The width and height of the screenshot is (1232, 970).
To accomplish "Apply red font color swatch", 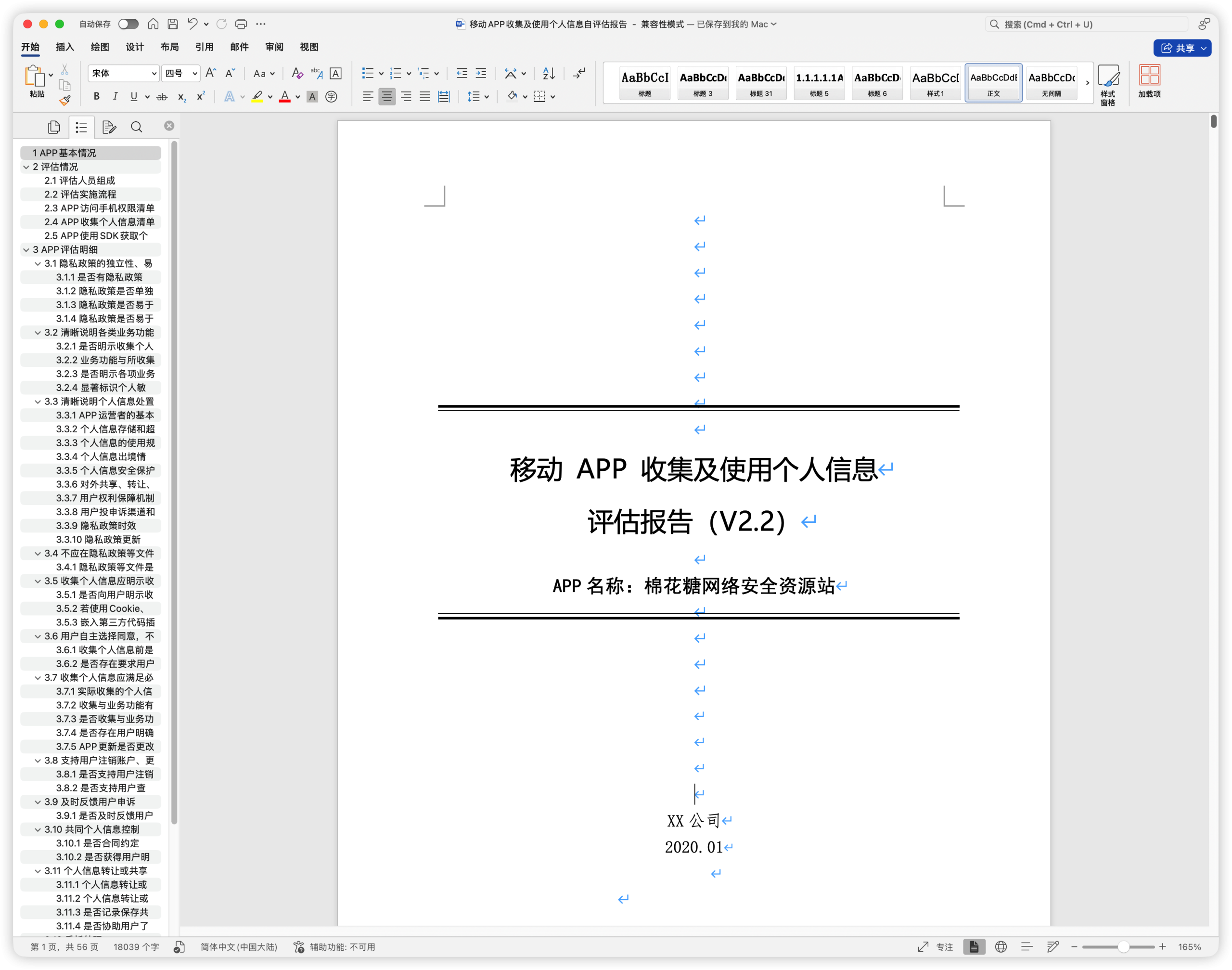I will point(285,97).
